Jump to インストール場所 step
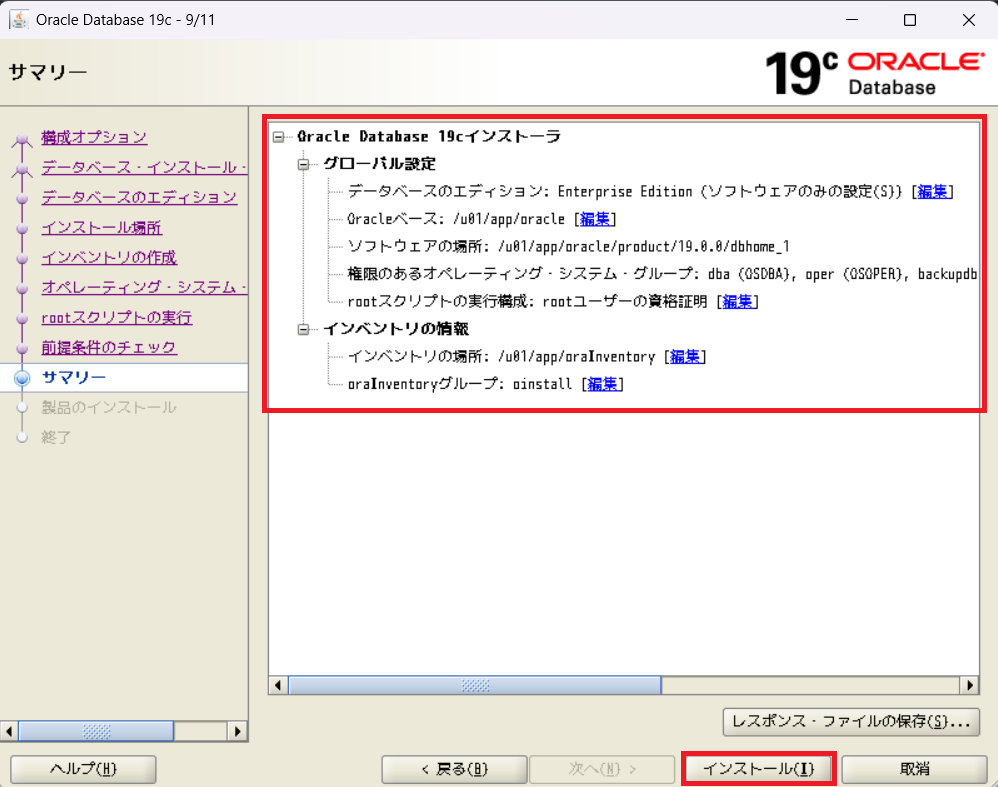Image resolution: width=998 pixels, height=787 pixels. click(101, 227)
